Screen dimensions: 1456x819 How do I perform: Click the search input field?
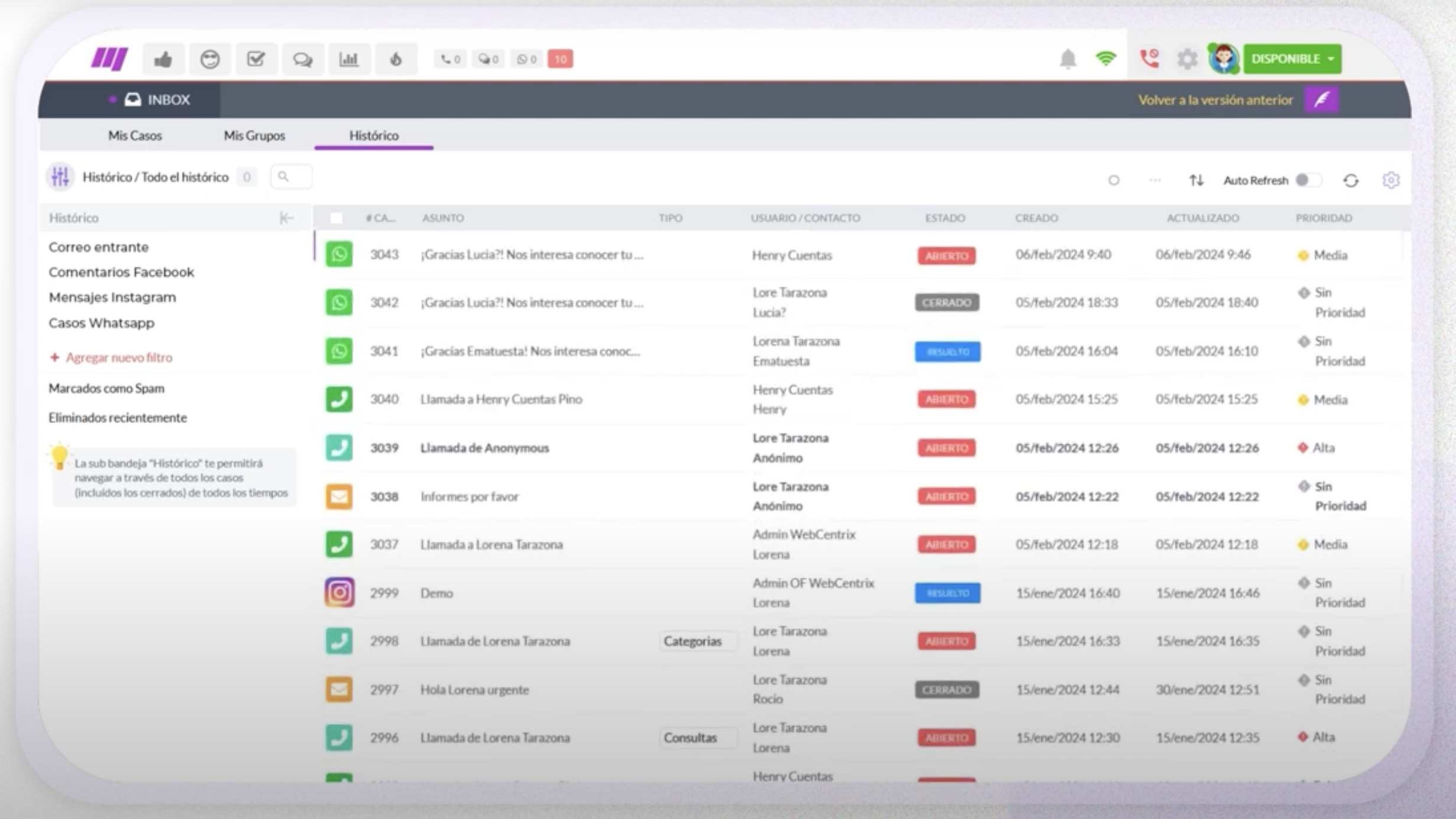point(292,177)
